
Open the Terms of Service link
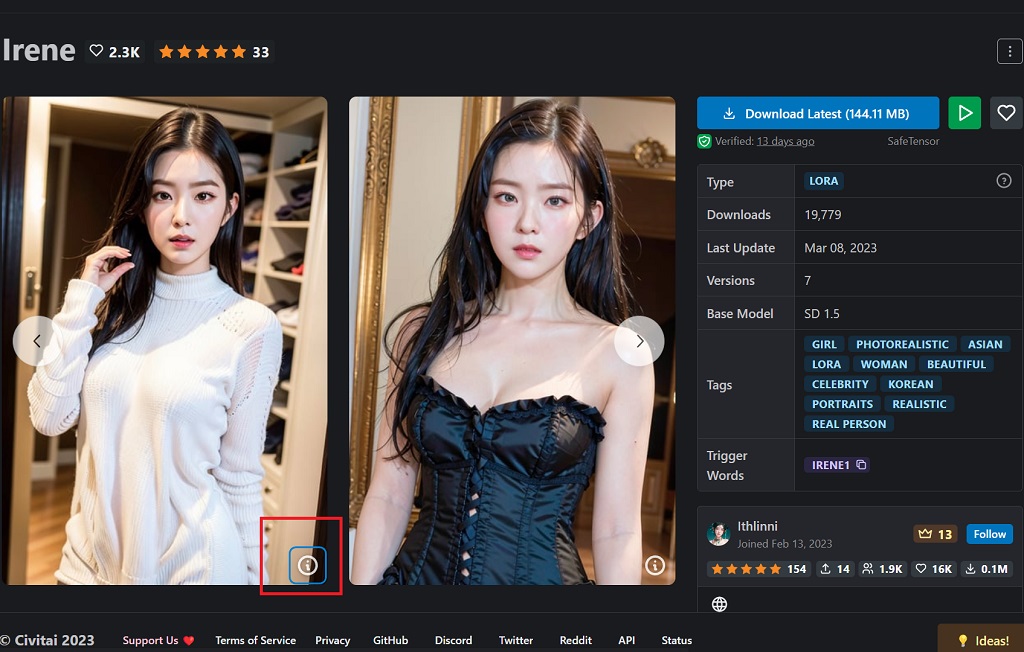pos(255,640)
